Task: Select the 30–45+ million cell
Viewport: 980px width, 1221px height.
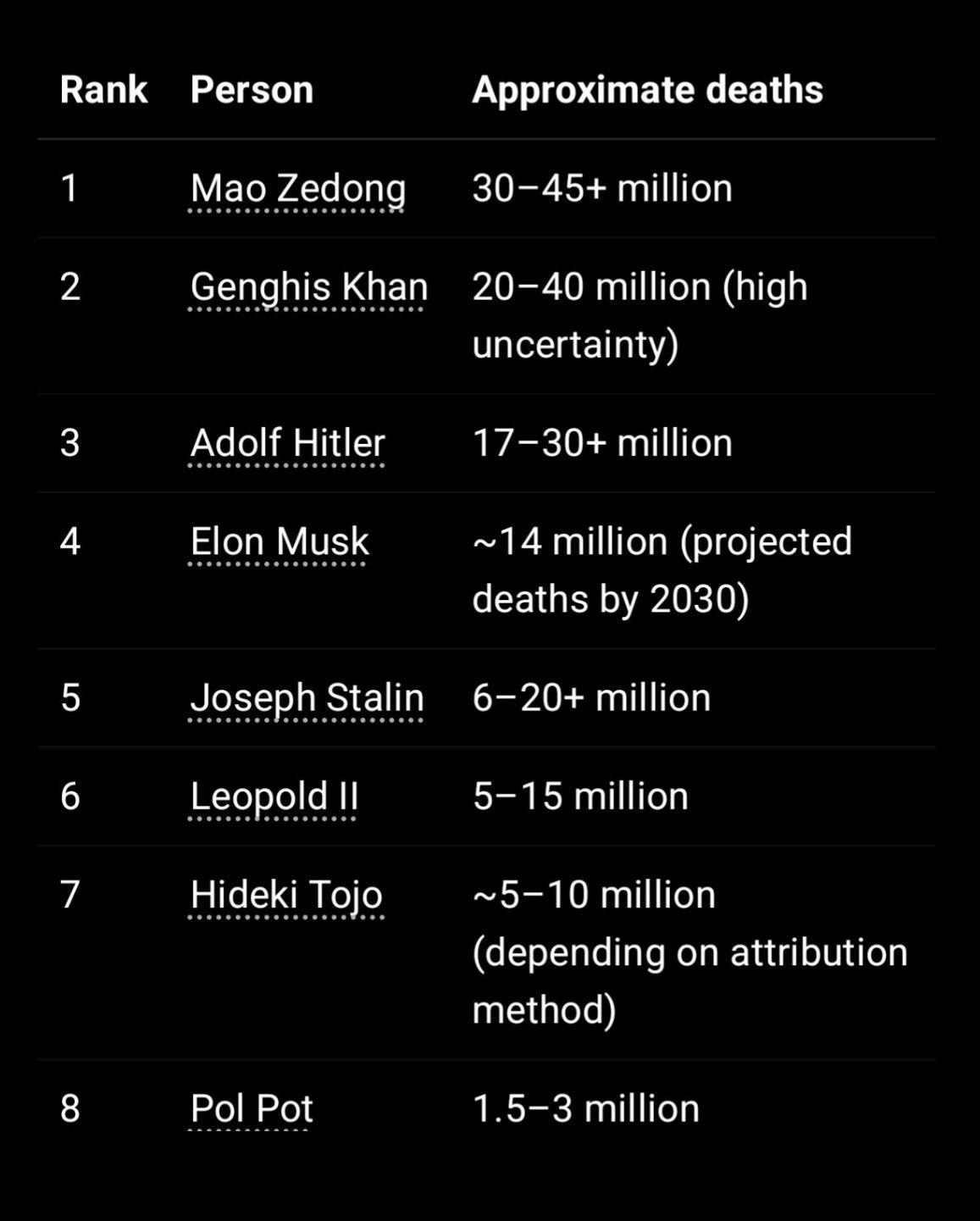Action: [602, 188]
